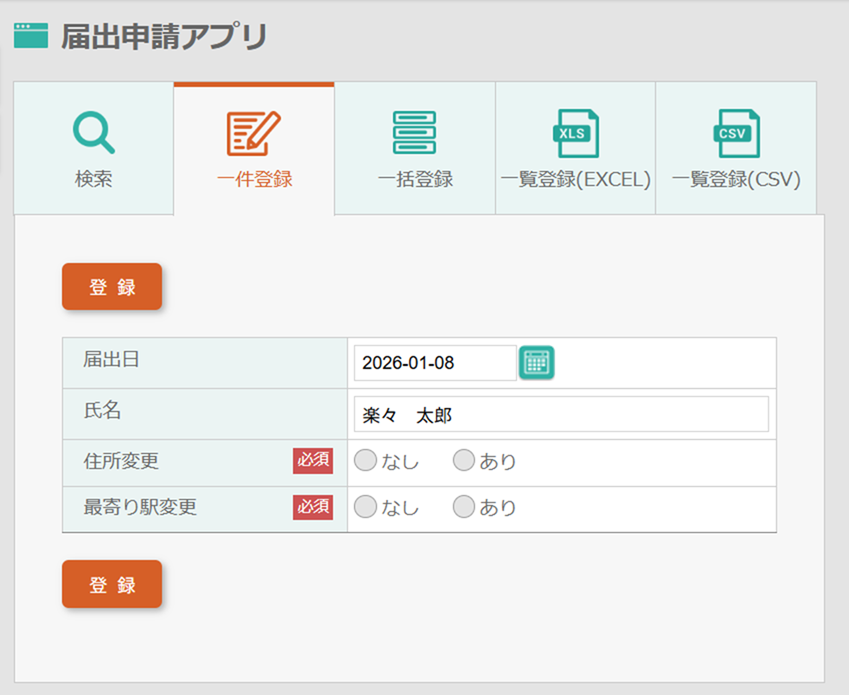
Task: Click the magnifying glass search icon
Action: pyautogui.click(x=93, y=132)
